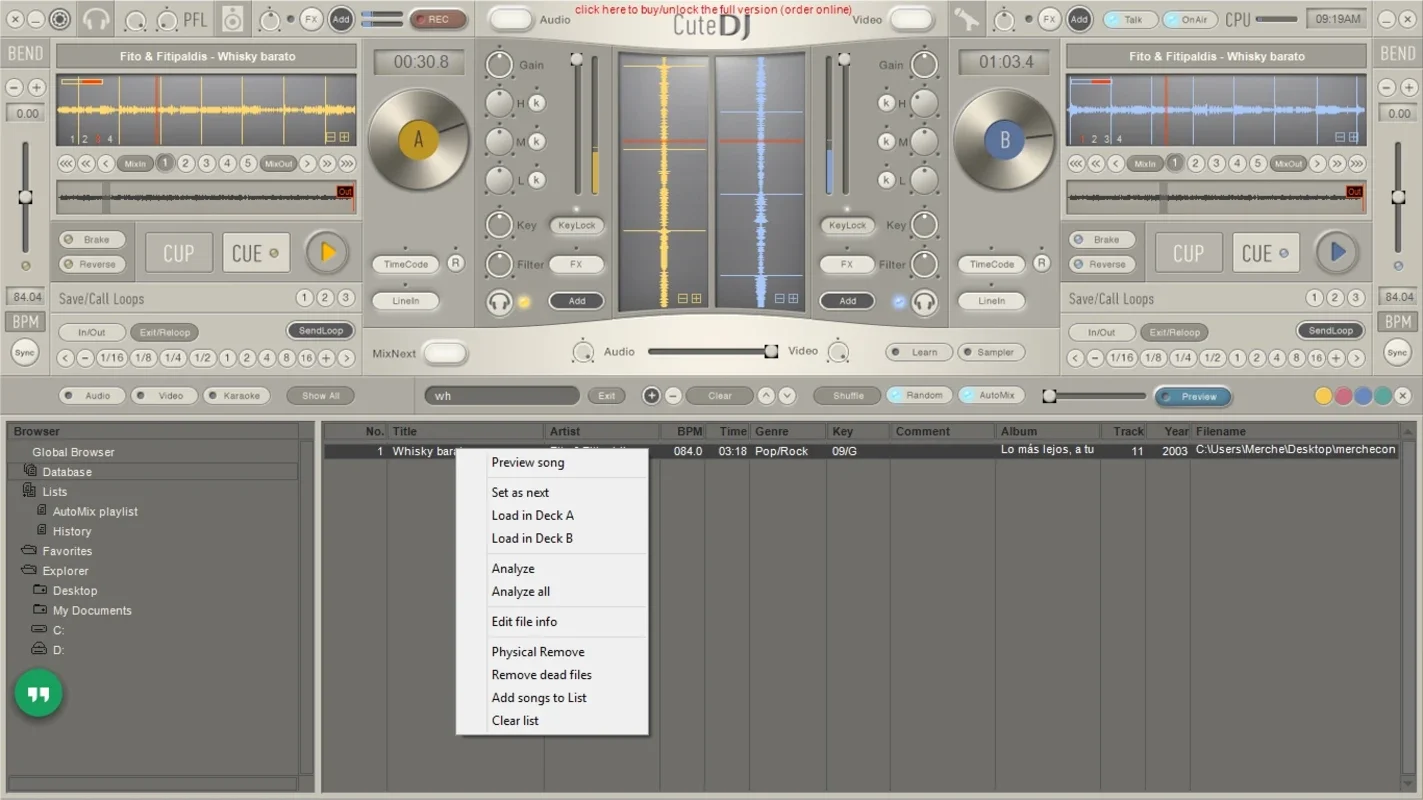Viewport: 1423px width, 800px height.
Task: Toggle Deck A KeyLock
Action: click(577, 225)
